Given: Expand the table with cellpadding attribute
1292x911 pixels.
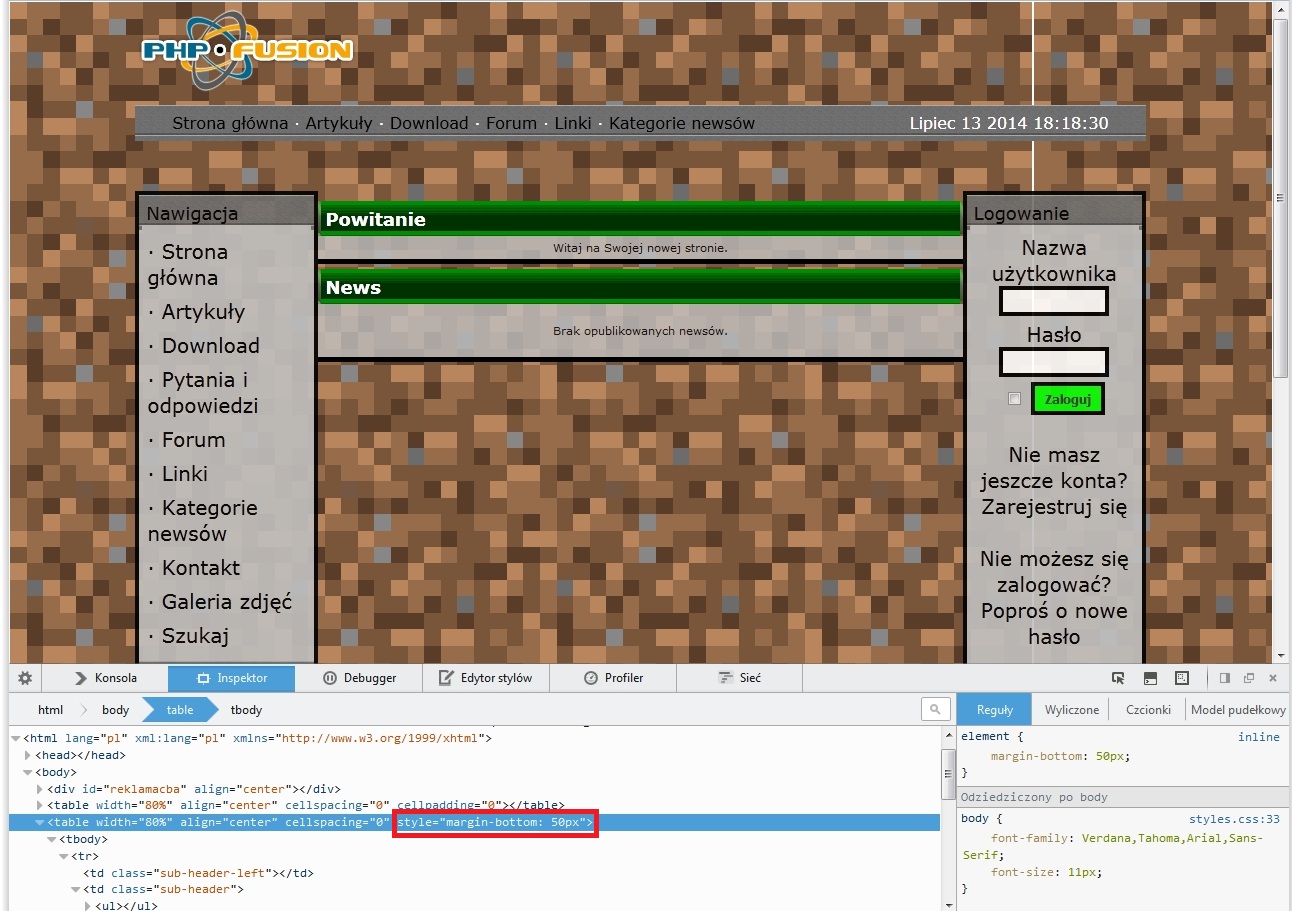Looking at the screenshot, I should tap(39, 805).
